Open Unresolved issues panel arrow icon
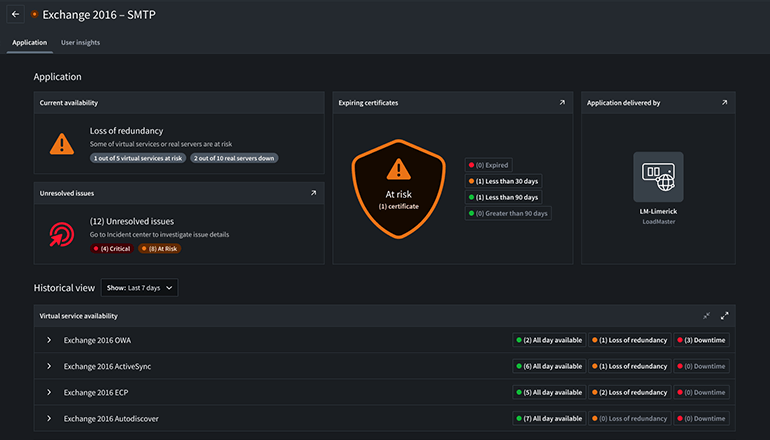The image size is (770, 440). [x=313, y=193]
